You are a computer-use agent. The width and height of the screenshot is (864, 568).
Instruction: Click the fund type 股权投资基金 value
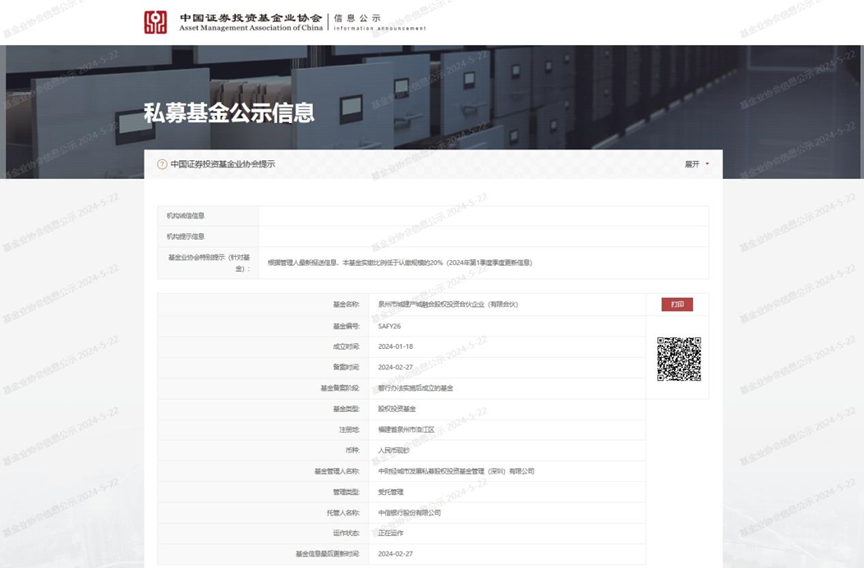396,408
